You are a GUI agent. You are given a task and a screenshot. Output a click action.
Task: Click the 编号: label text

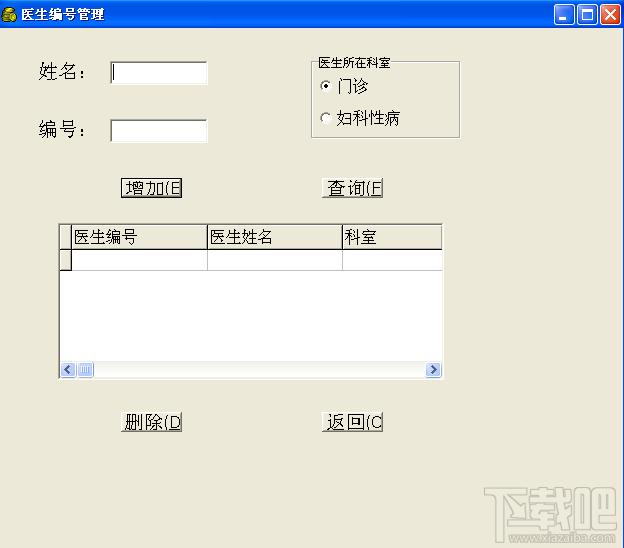(x=62, y=130)
